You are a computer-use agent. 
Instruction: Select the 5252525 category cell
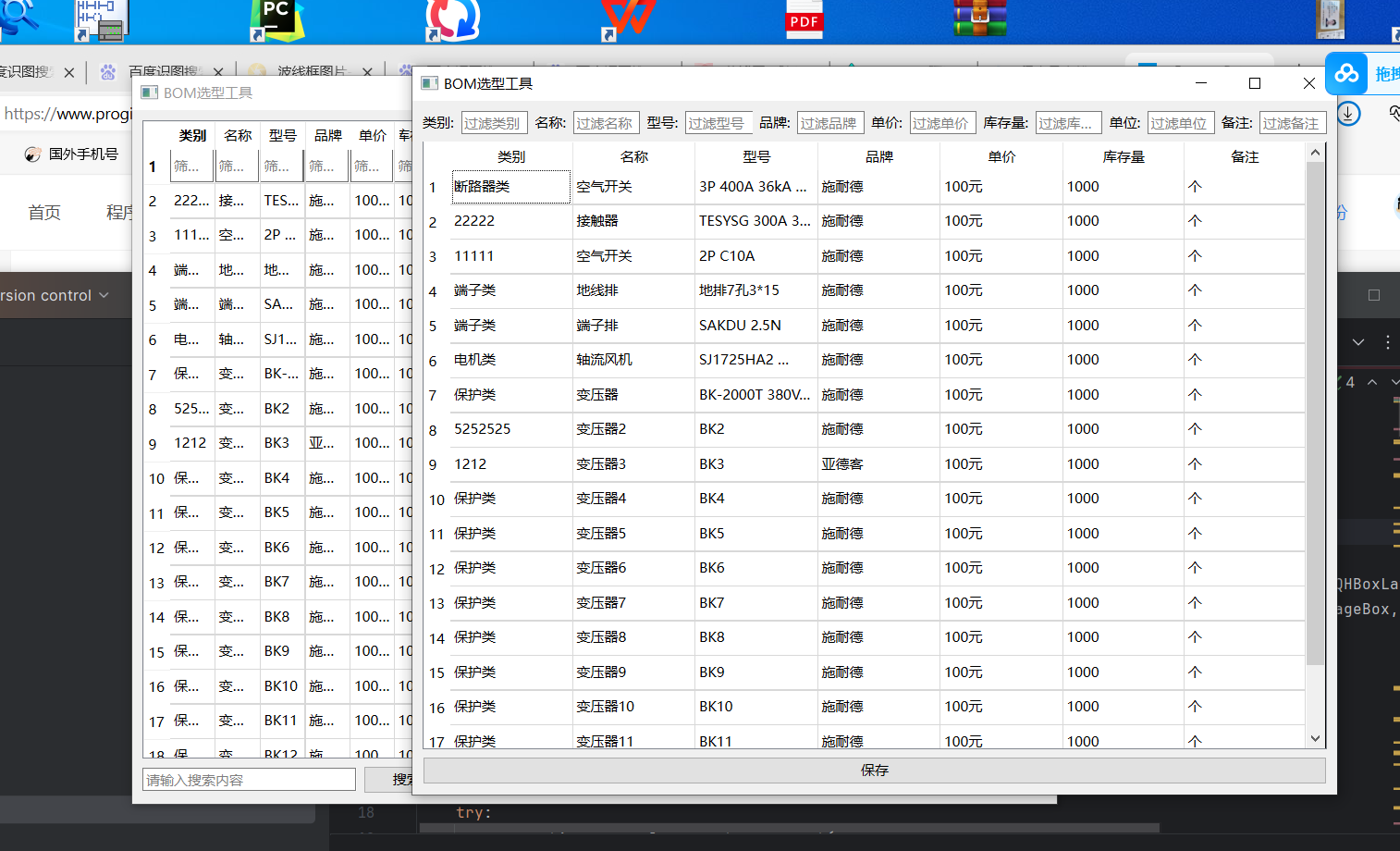[511, 429]
